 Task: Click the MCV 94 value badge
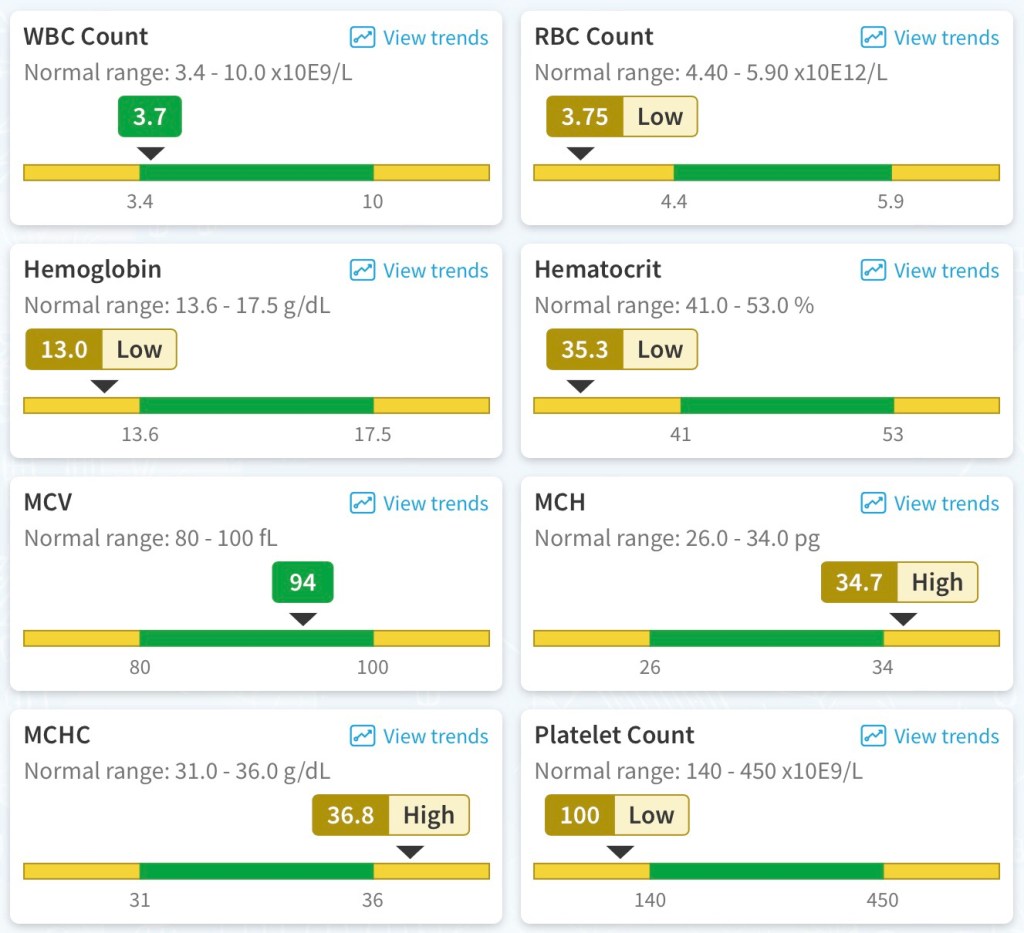(303, 583)
